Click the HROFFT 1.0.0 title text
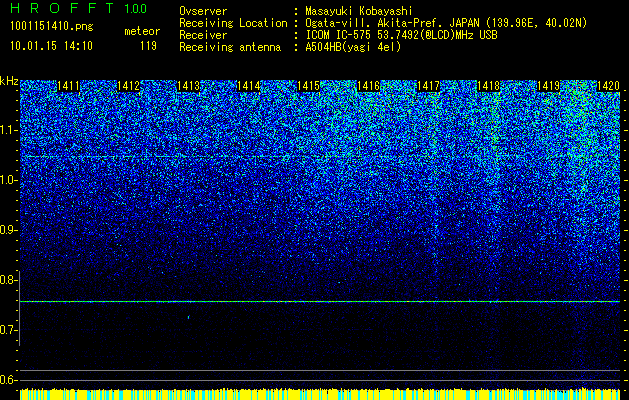The width and height of the screenshot is (629, 400). click(79, 8)
